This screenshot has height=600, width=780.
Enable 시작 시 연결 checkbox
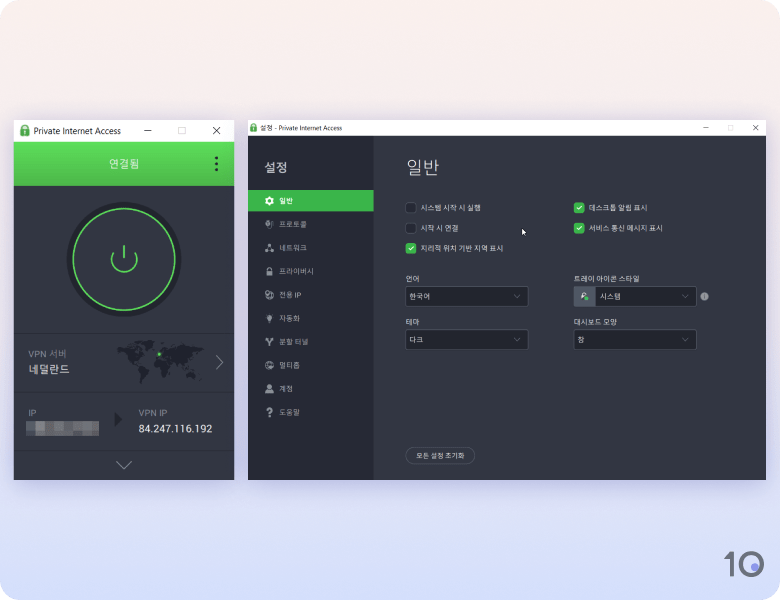tap(411, 228)
